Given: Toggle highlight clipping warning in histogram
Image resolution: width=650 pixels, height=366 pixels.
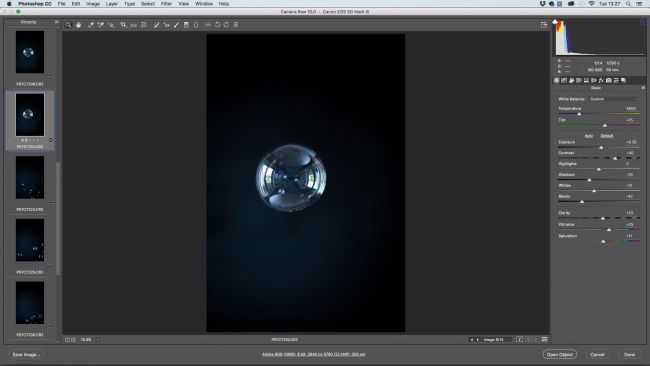Looking at the screenshot, I should (x=643, y=22).
